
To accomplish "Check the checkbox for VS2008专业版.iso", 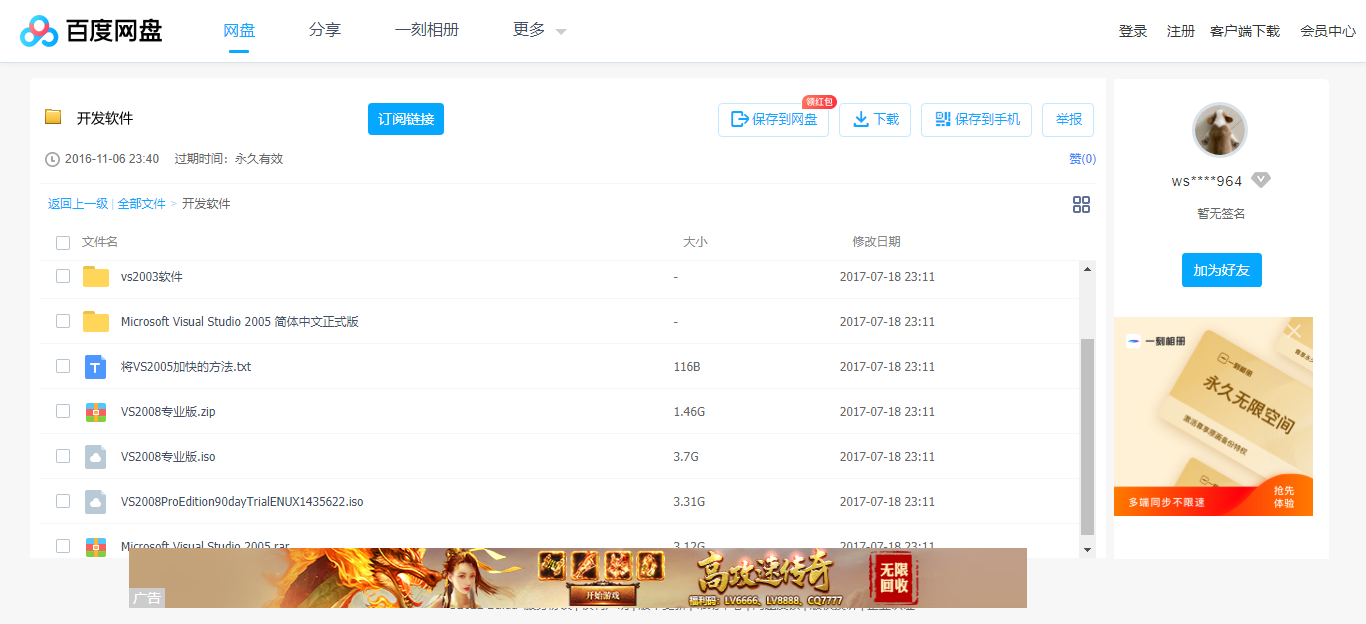I will pos(63,456).
